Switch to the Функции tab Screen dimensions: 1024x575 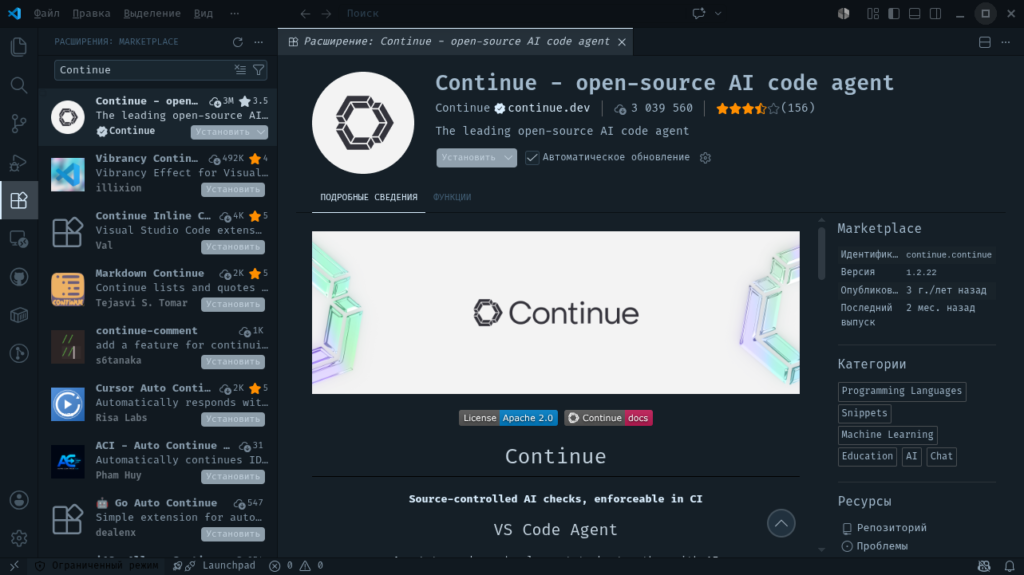coord(452,197)
